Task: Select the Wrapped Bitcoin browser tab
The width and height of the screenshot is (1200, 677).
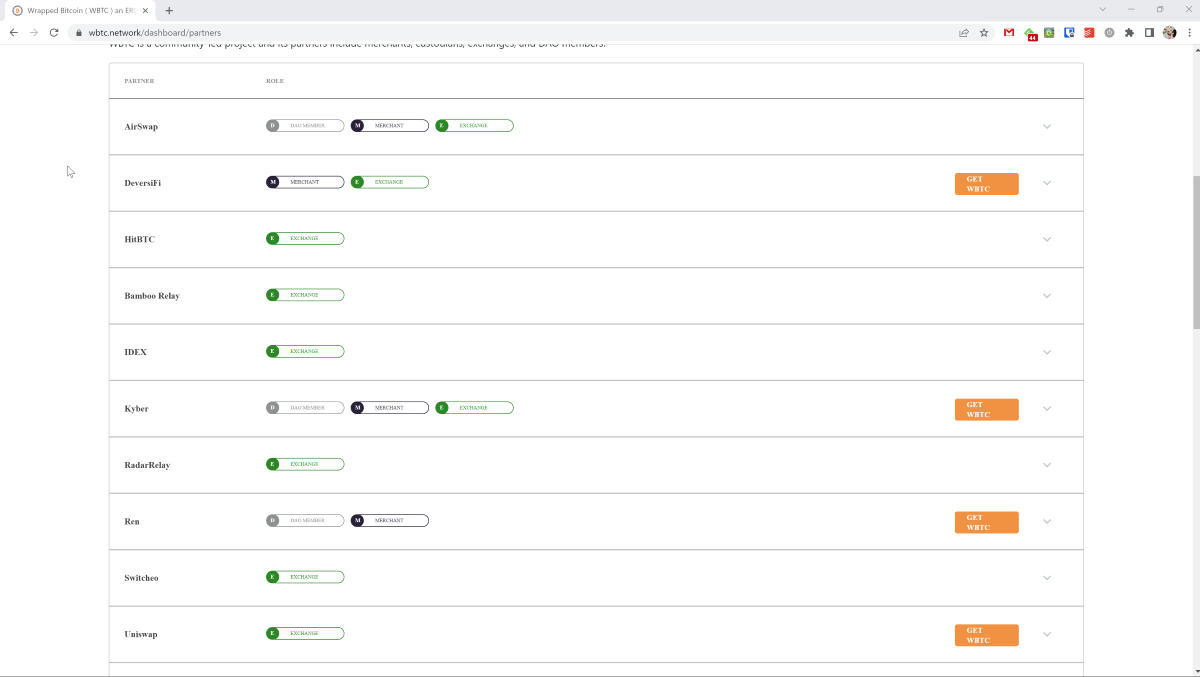Action: tap(80, 10)
